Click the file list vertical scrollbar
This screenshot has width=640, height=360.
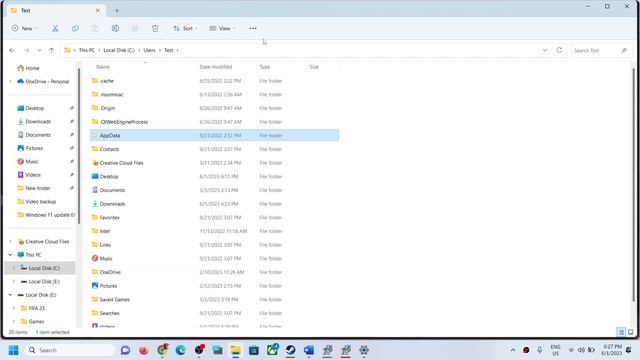click(633, 184)
